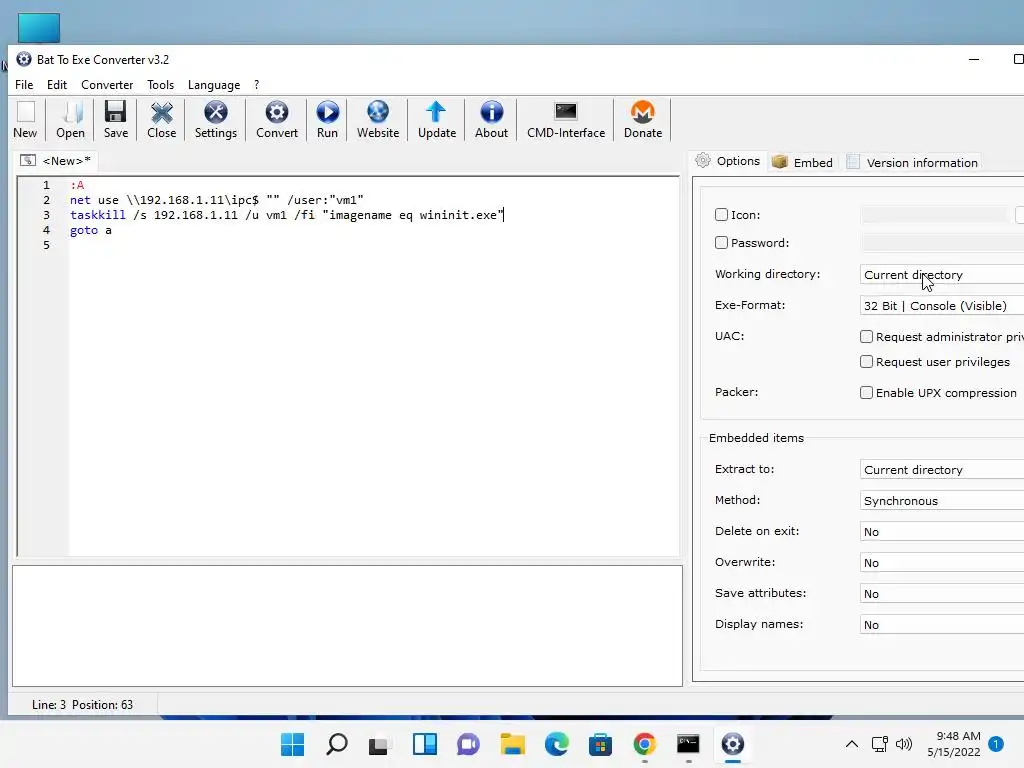Open Widgets from the taskbar

[424, 744]
